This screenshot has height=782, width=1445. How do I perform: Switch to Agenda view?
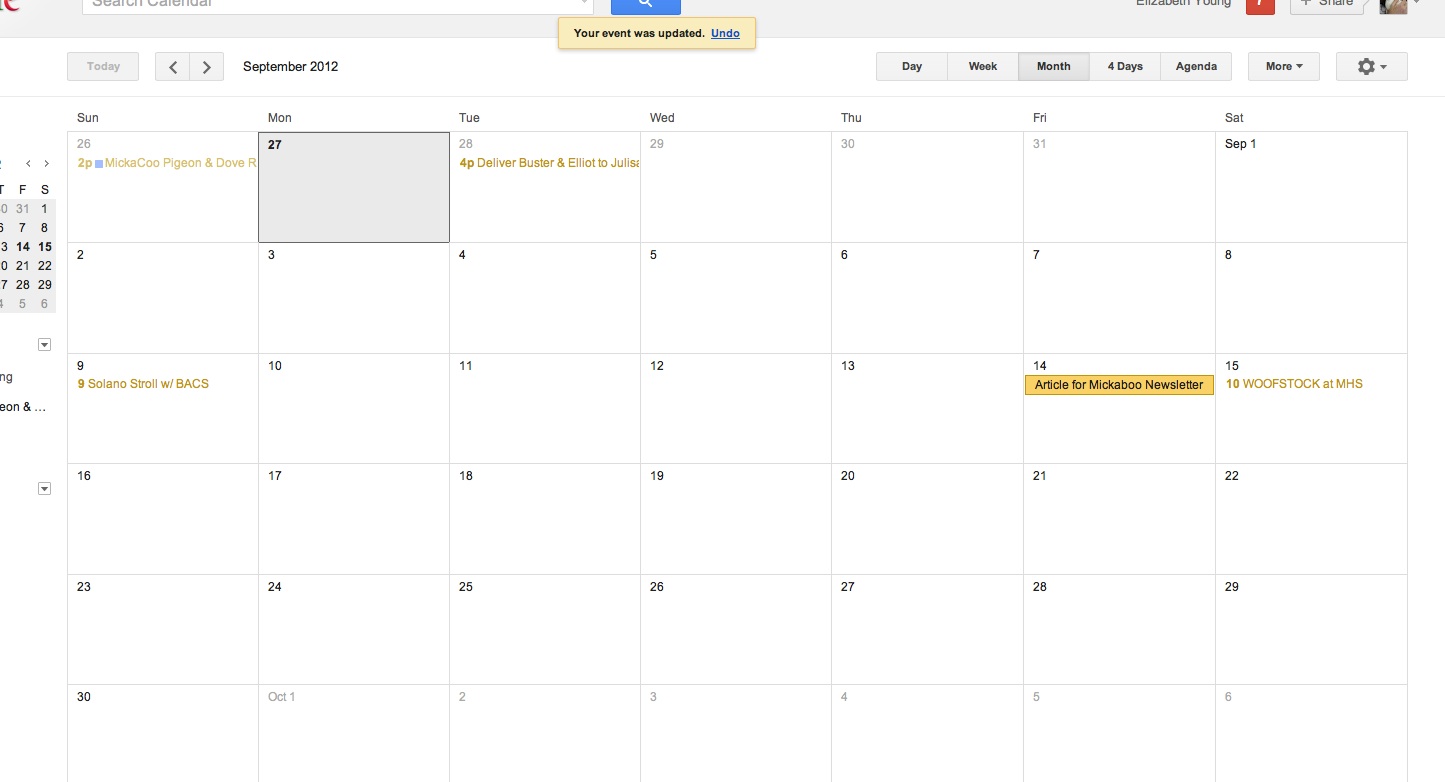coord(1196,67)
